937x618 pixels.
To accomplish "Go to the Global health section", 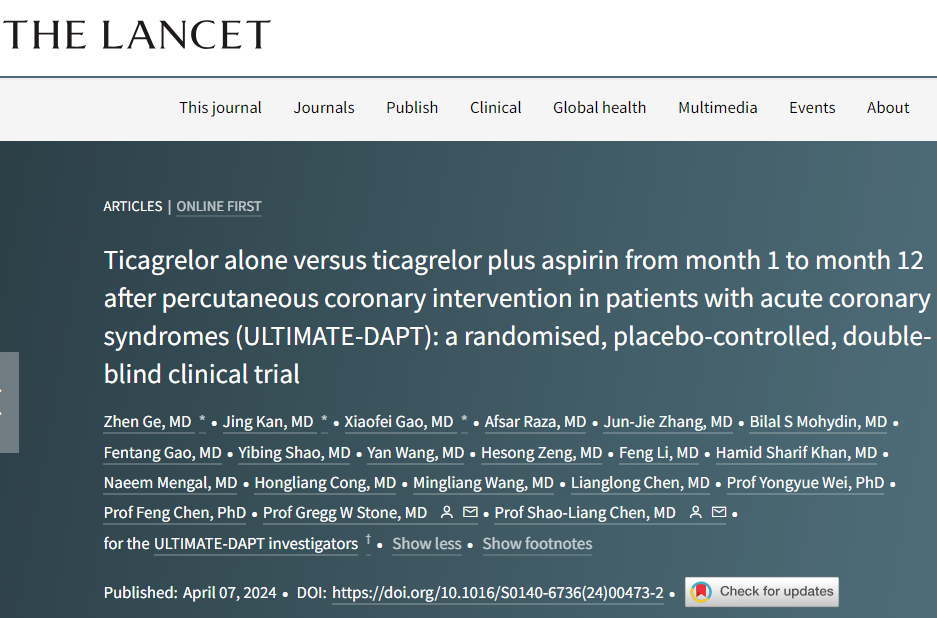I will click(x=599, y=108).
